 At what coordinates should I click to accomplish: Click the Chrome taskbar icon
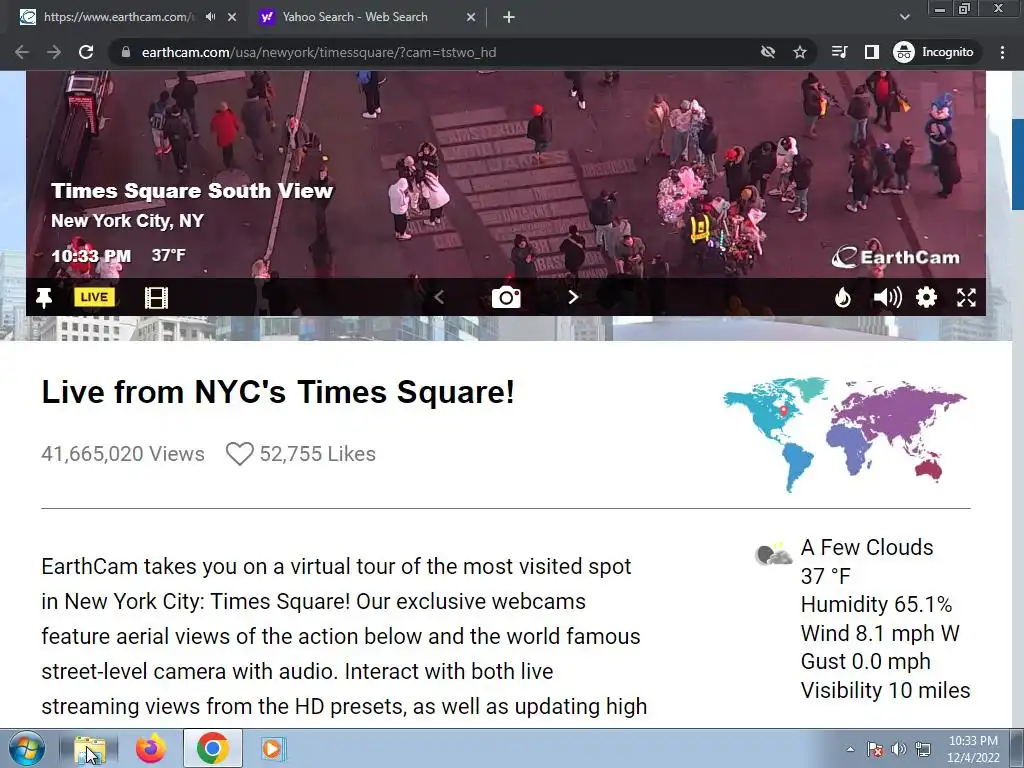[x=212, y=748]
